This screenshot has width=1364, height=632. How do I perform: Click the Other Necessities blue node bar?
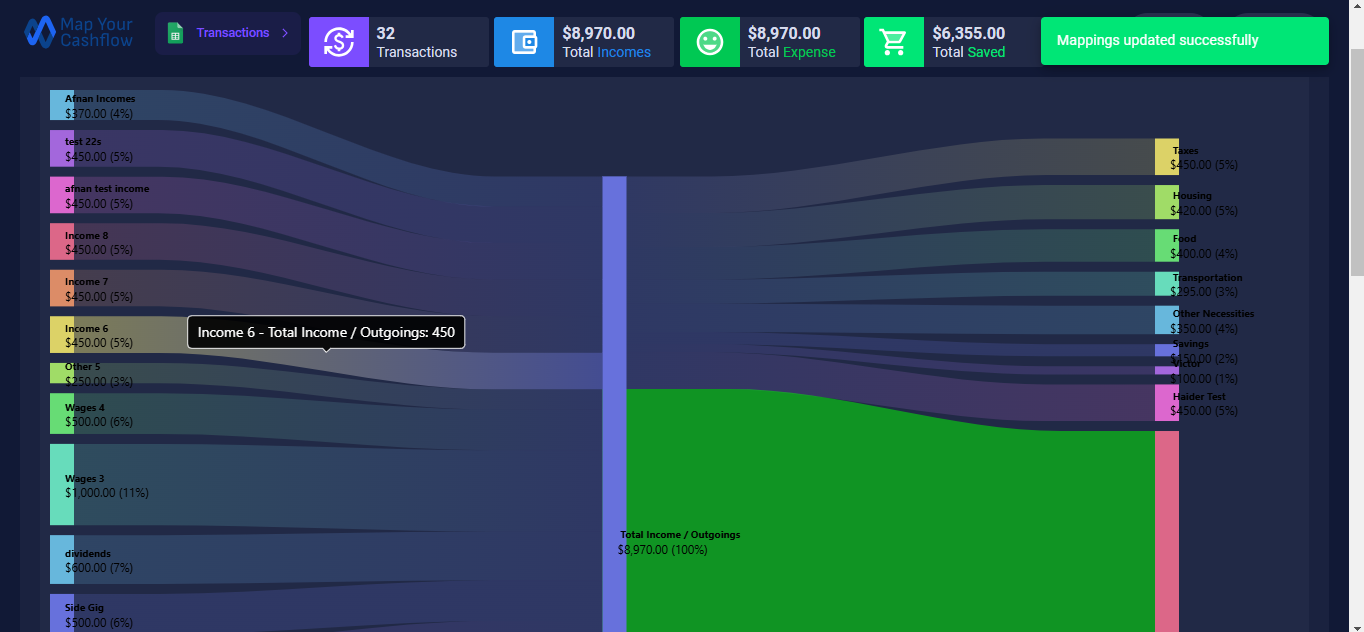pos(1167,320)
